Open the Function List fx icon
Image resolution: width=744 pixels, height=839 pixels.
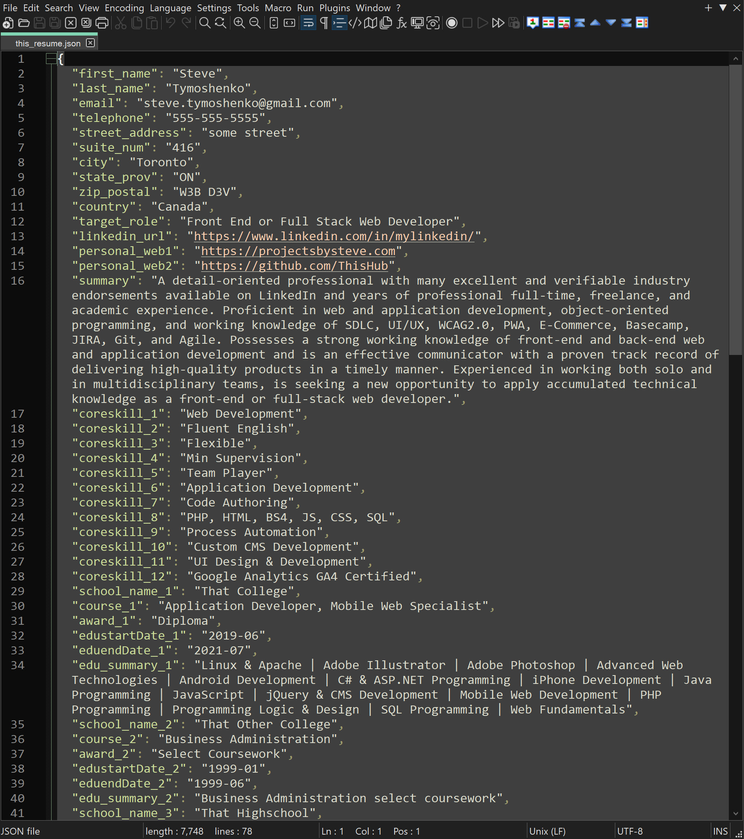(x=402, y=23)
